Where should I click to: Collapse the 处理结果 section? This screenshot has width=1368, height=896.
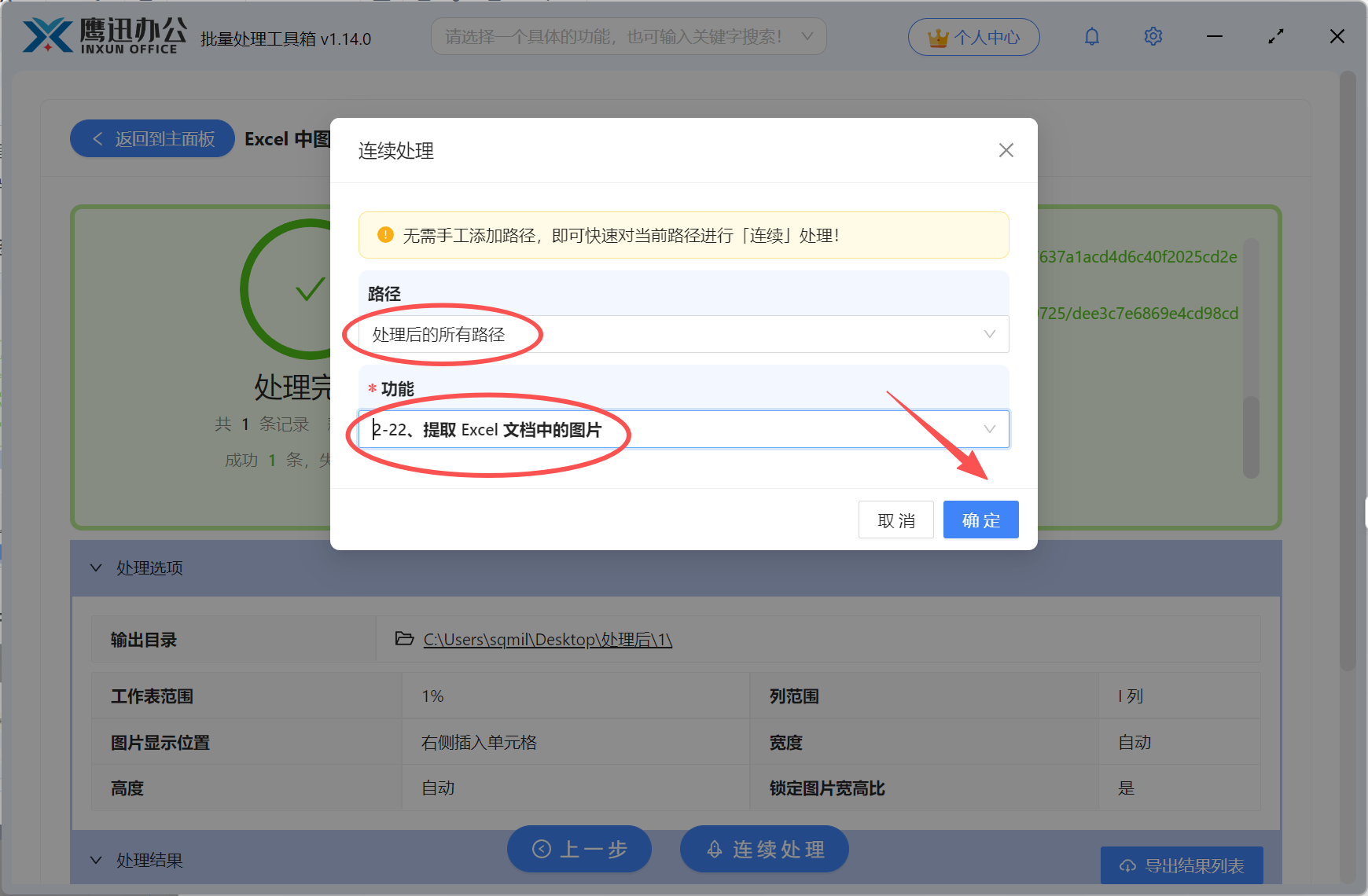point(96,860)
